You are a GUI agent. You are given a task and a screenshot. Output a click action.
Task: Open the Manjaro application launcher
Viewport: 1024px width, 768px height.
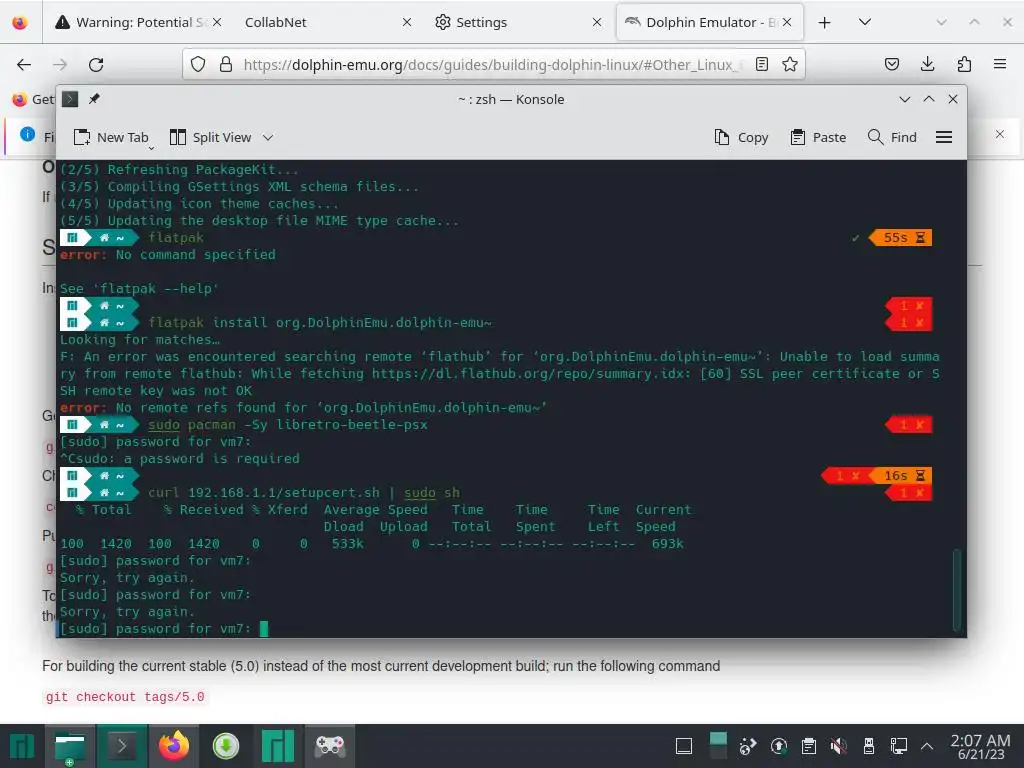click(21, 746)
